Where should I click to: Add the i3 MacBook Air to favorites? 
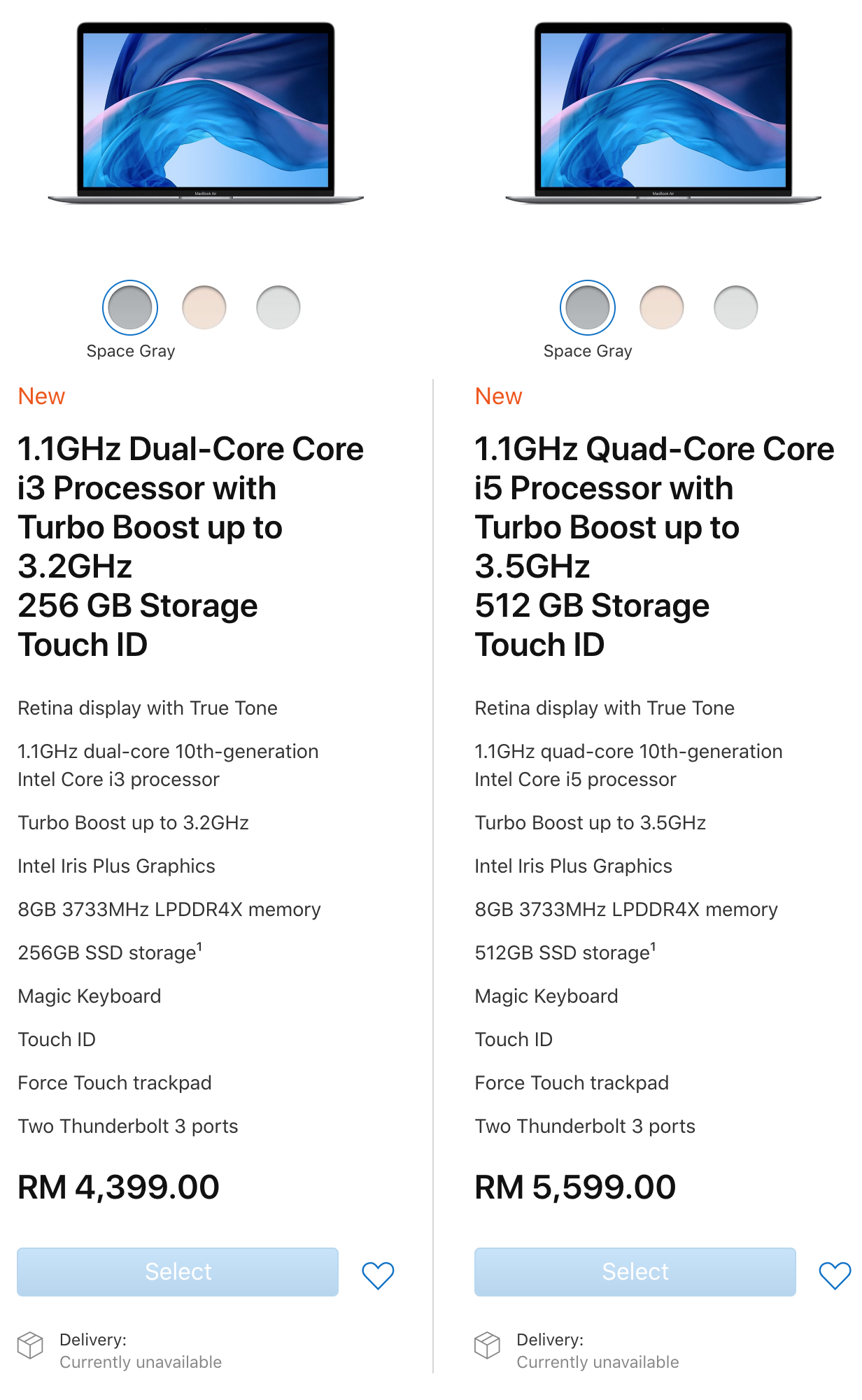[x=378, y=1276]
